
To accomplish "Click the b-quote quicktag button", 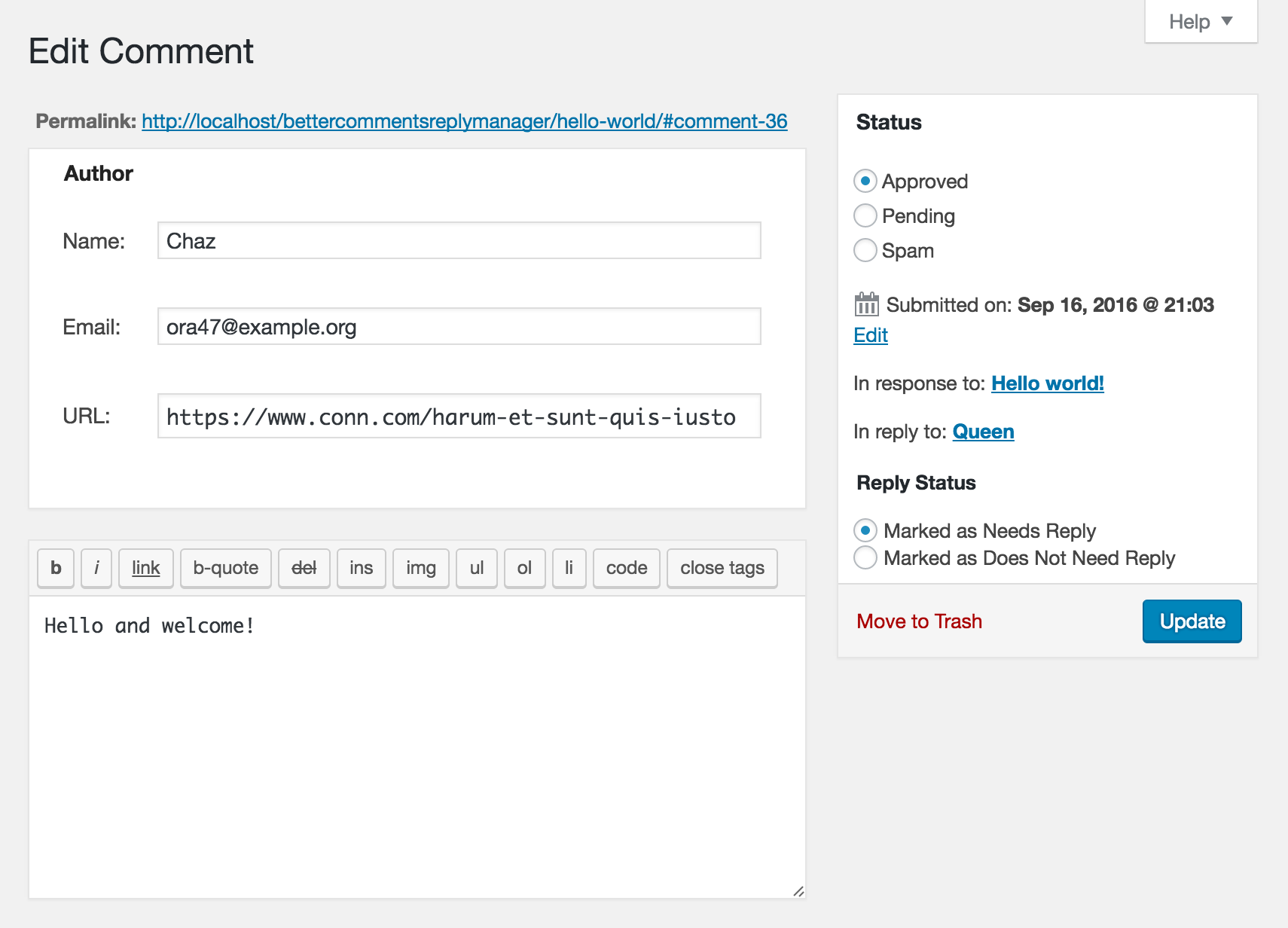I will pos(226,568).
